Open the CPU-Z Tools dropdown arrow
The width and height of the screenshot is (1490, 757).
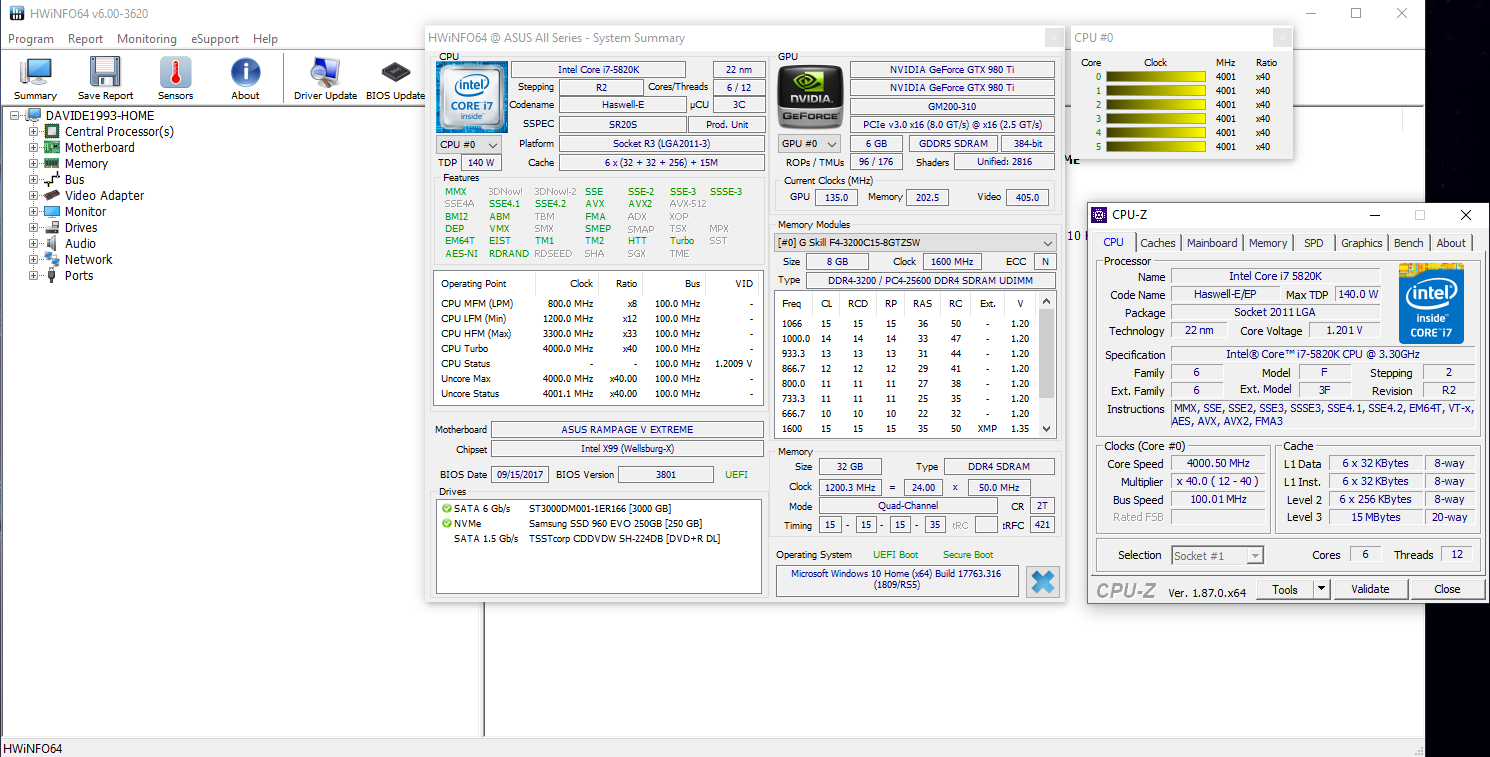coord(1322,589)
